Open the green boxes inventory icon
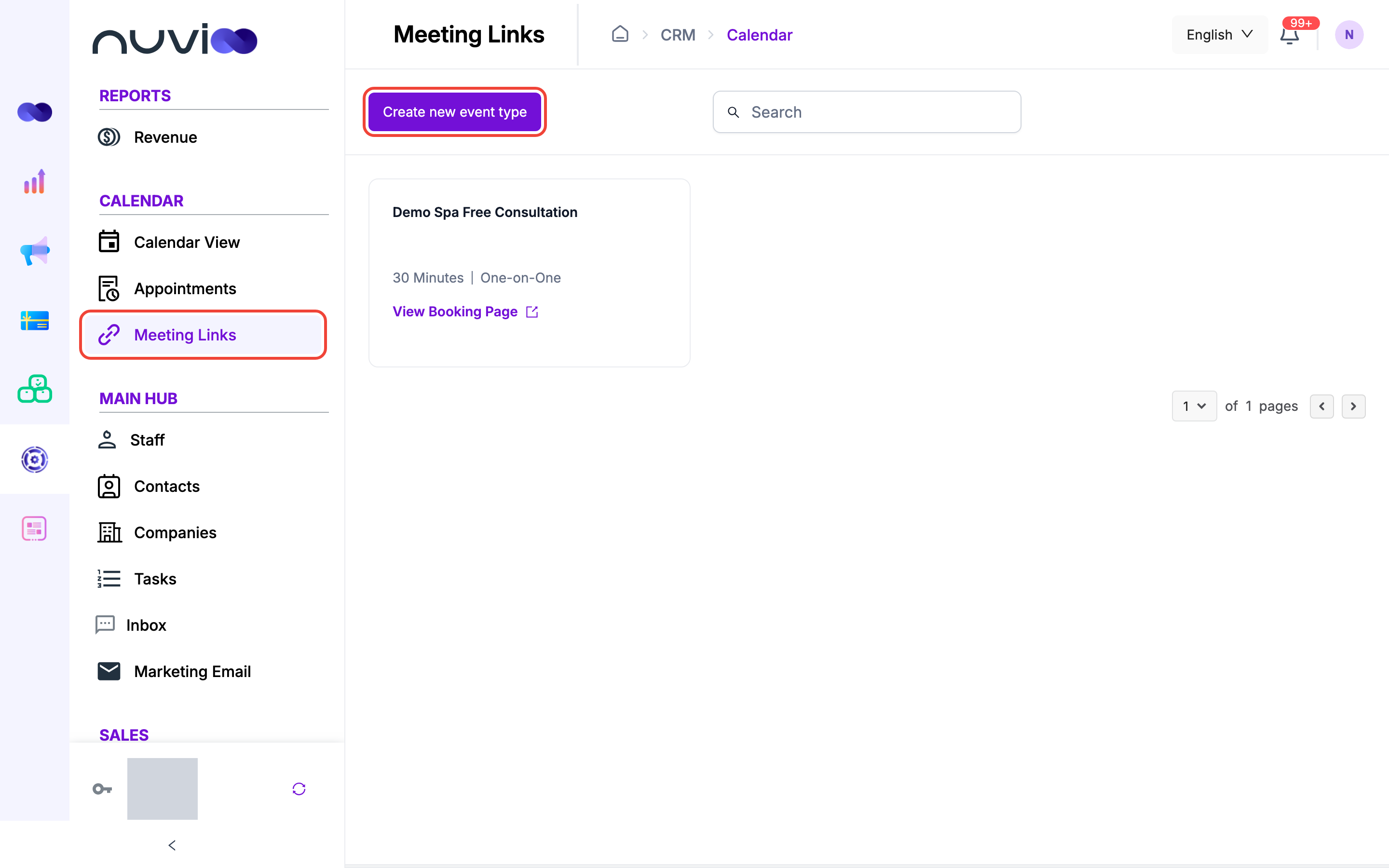 pyautogui.click(x=34, y=389)
